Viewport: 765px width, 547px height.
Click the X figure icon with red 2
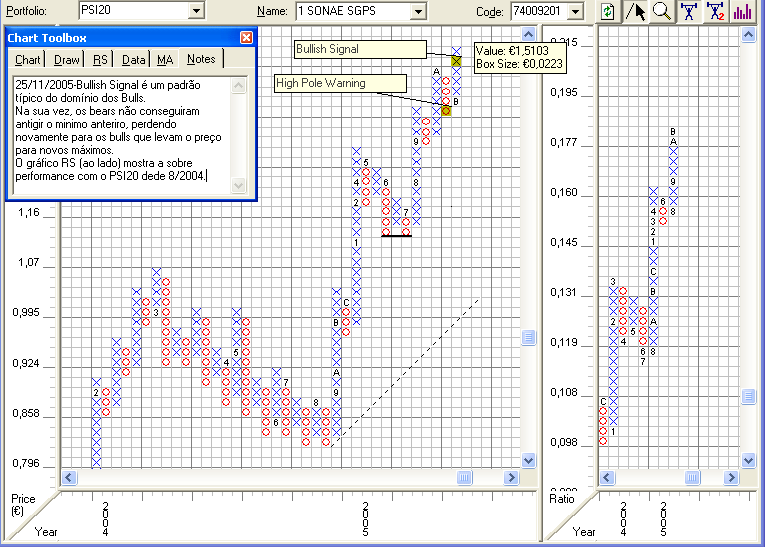click(715, 12)
